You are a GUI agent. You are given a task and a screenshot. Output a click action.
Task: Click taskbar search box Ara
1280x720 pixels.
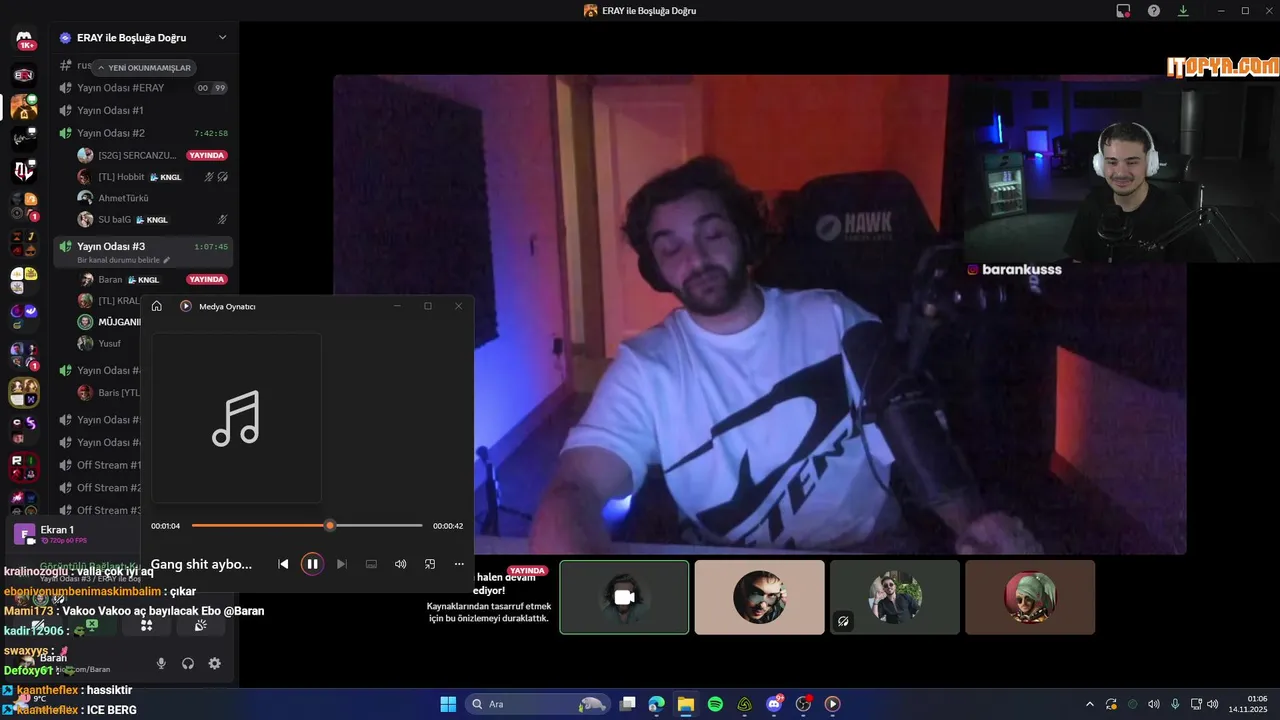538,704
